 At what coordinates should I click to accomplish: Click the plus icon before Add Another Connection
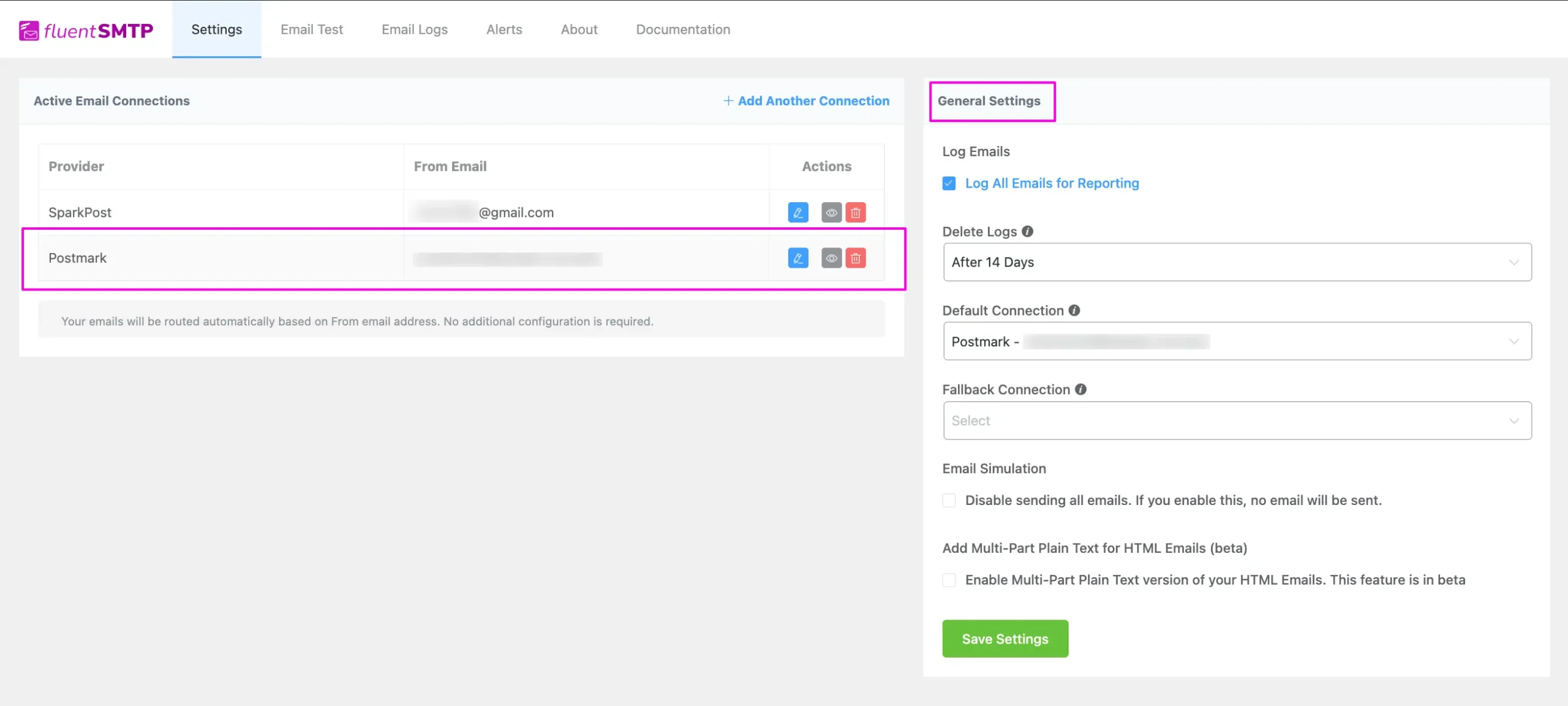click(728, 101)
